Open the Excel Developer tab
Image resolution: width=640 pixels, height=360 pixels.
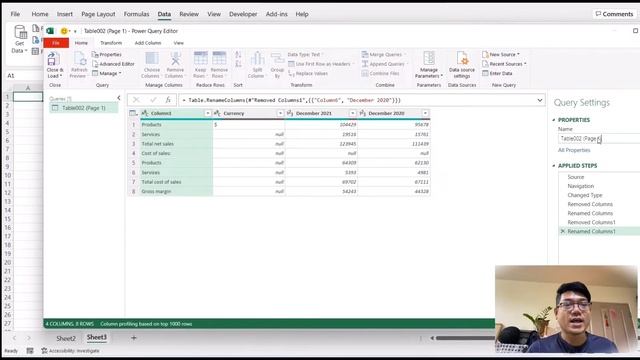click(x=243, y=14)
